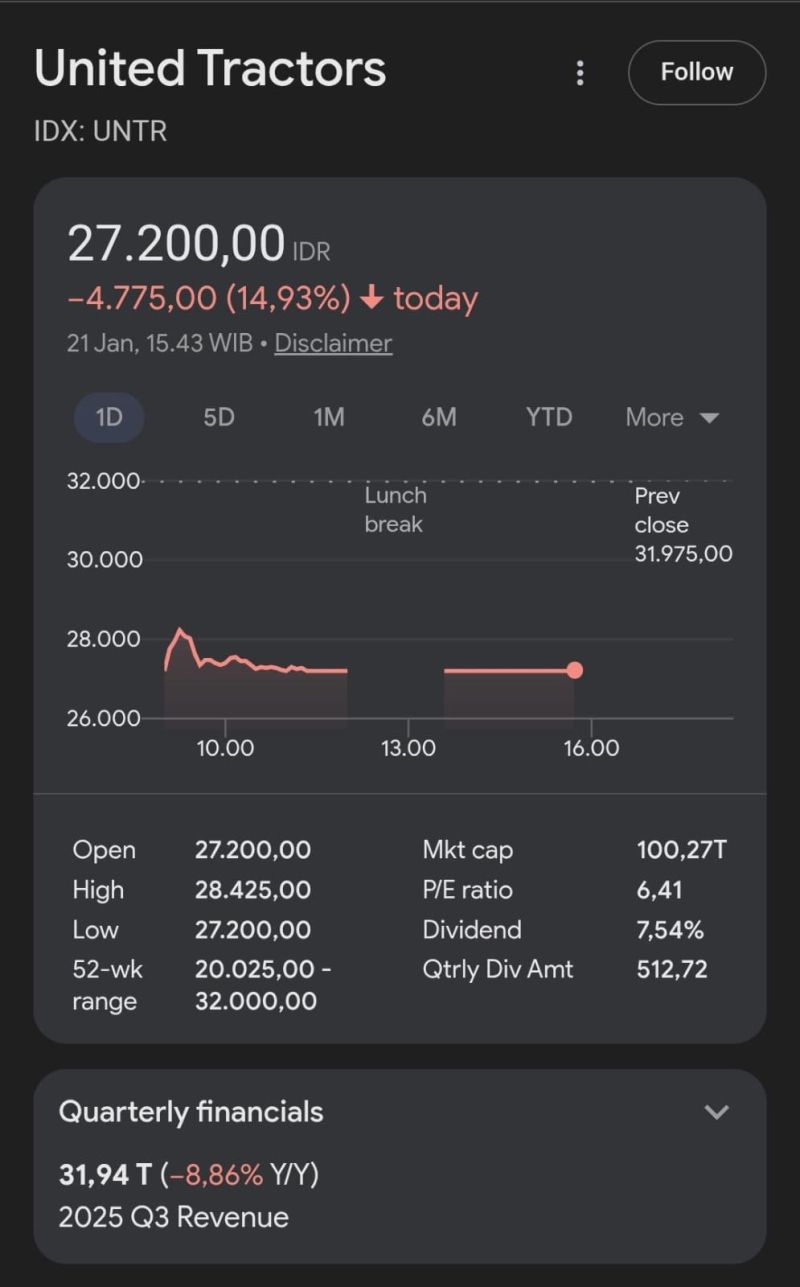Viewport: 800px width, 1287px height.
Task: Select the 1D chart range
Action: [109, 417]
